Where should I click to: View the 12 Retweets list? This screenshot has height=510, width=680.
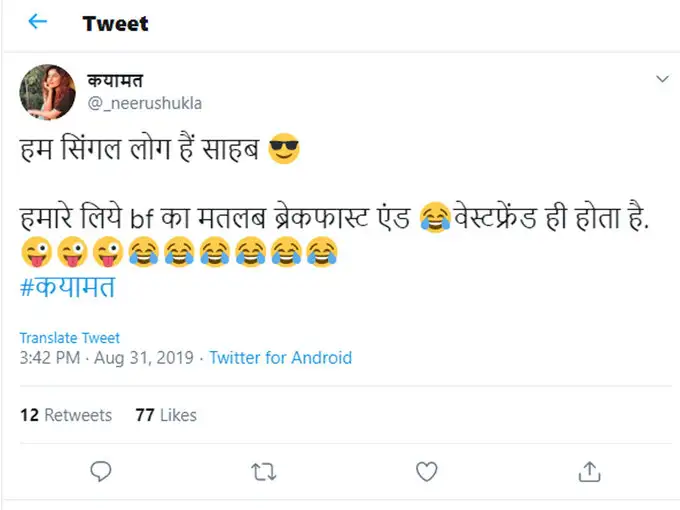[66, 415]
